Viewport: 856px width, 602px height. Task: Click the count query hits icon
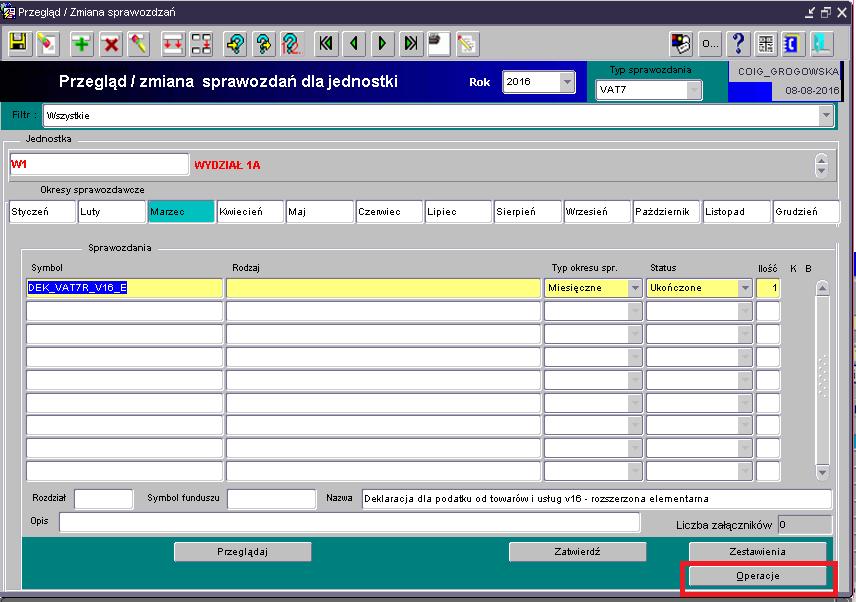pyautogui.click(x=292, y=44)
